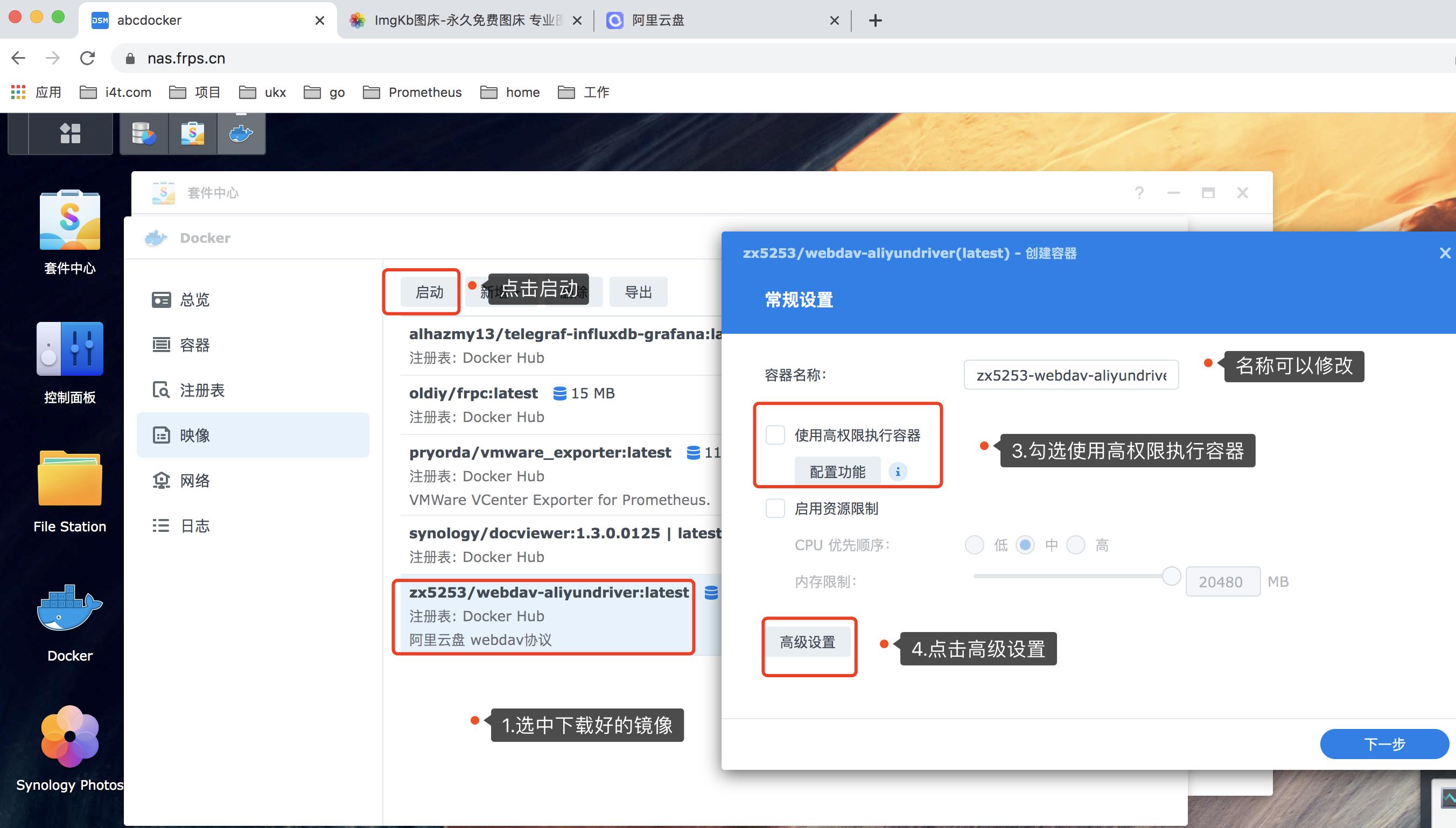Screen dimensions: 1456x828
Task: Open the go bookmark folder
Action: (x=324, y=92)
